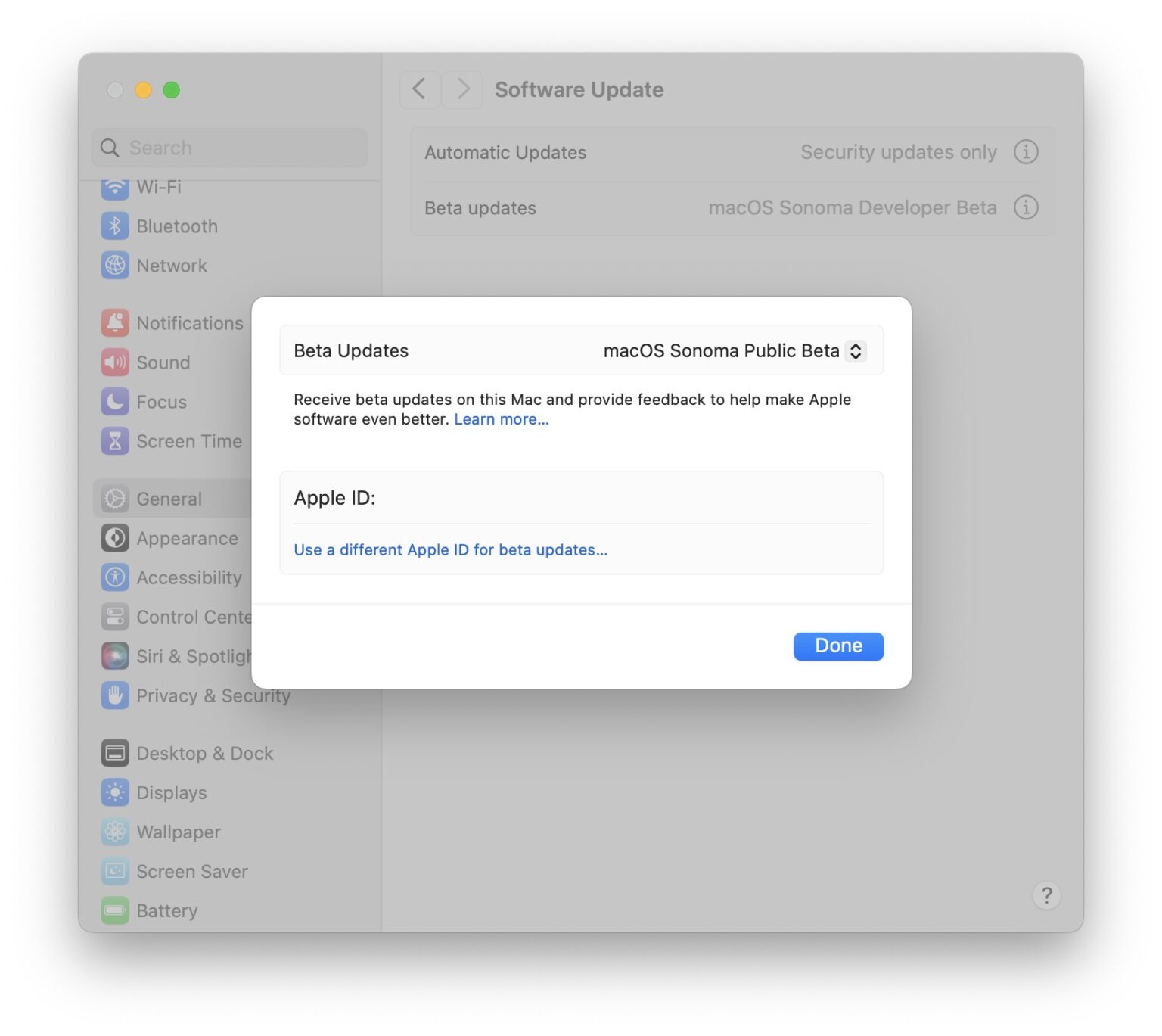Click the 'Apple ID:' label
Viewport: 1162px width, 1036px height.
(335, 498)
